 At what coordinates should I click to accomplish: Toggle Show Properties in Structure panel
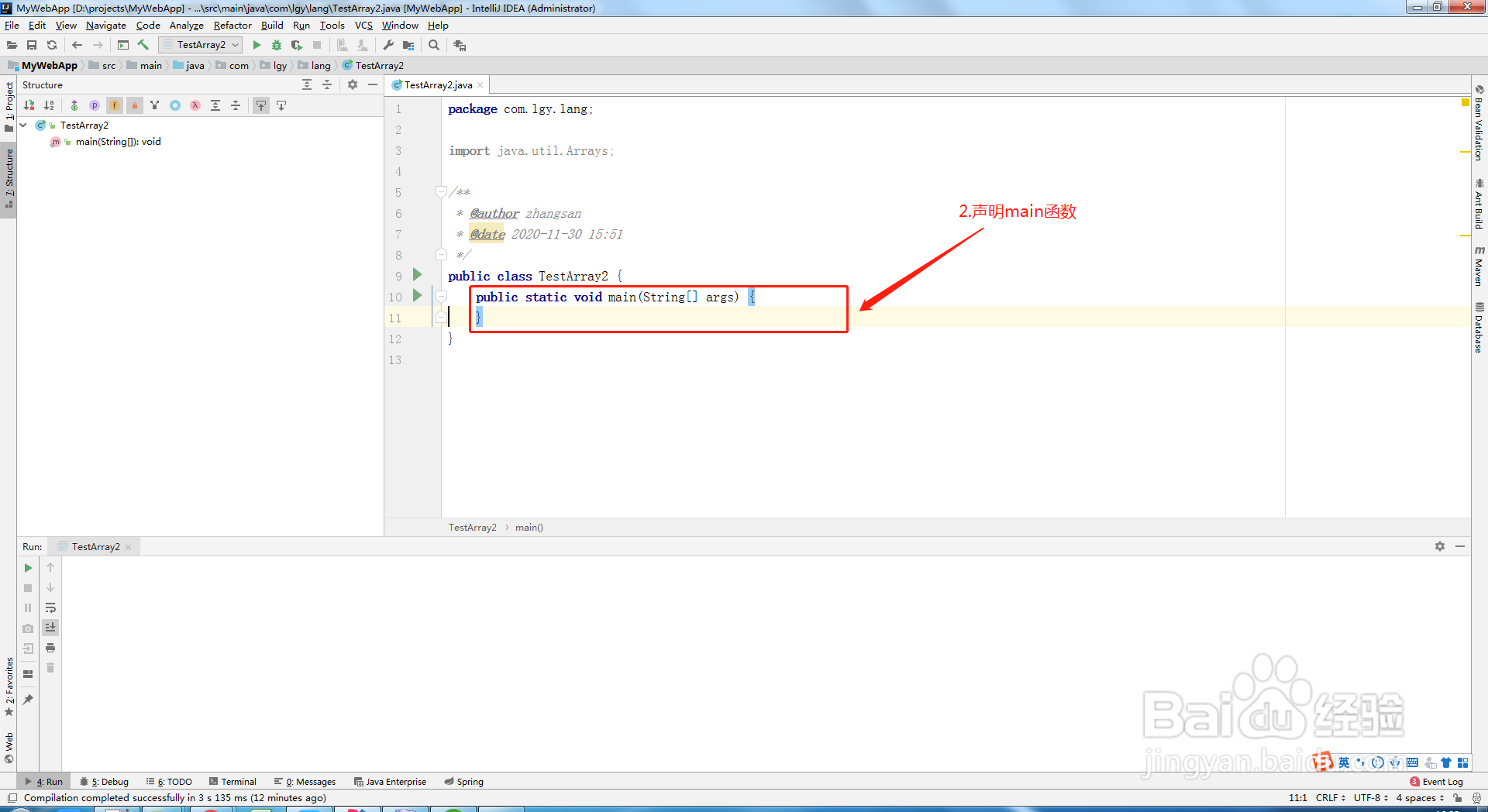pyautogui.click(x=95, y=105)
